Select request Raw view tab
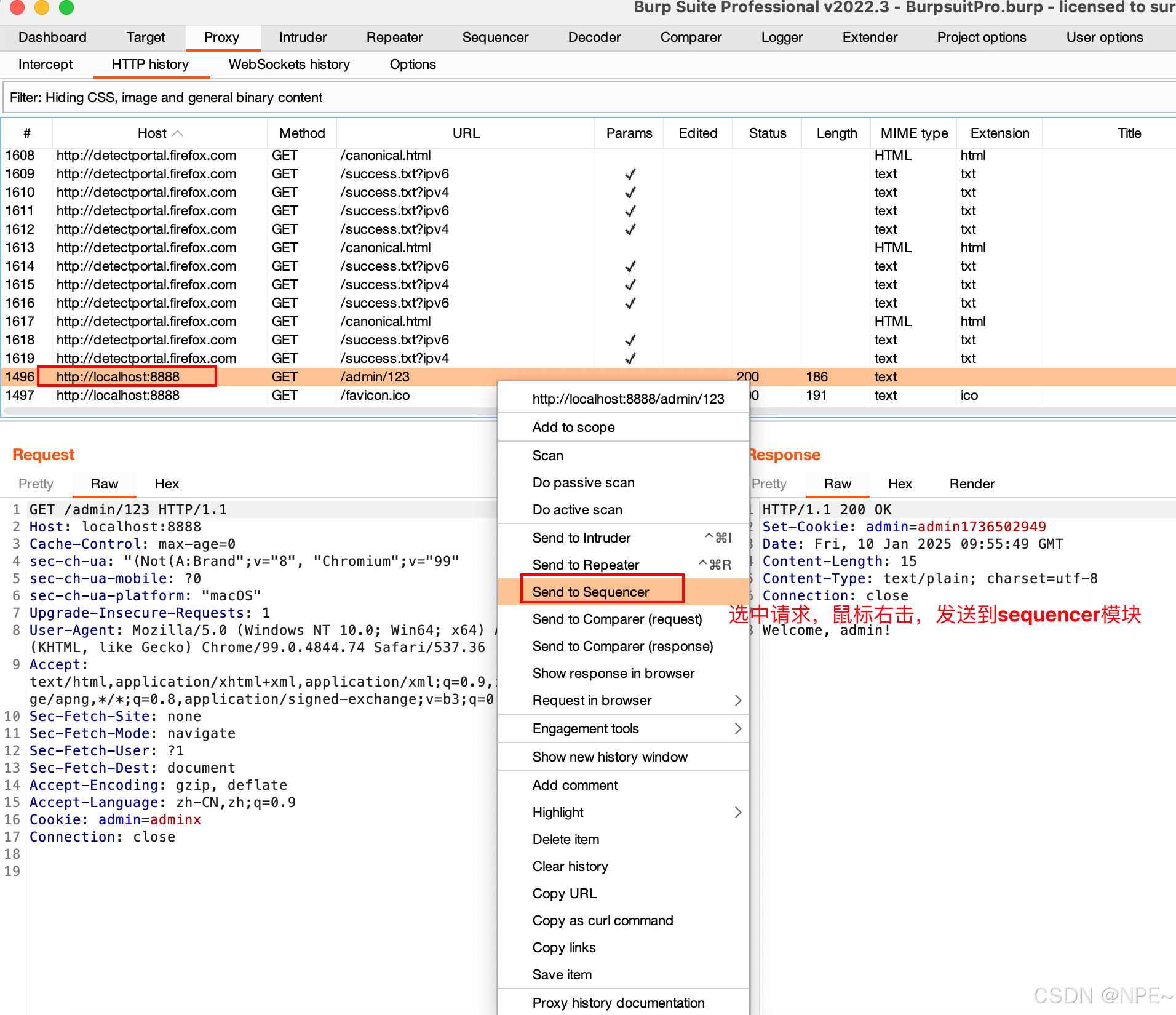 (x=105, y=484)
